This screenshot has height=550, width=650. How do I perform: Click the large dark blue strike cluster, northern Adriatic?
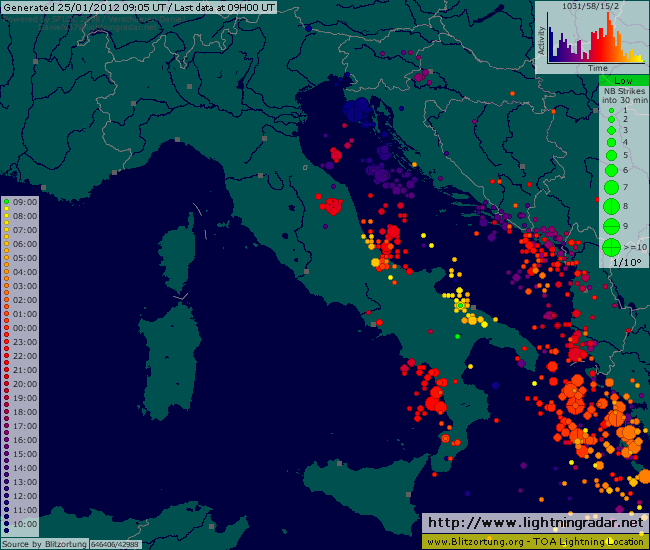coord(356,110)
